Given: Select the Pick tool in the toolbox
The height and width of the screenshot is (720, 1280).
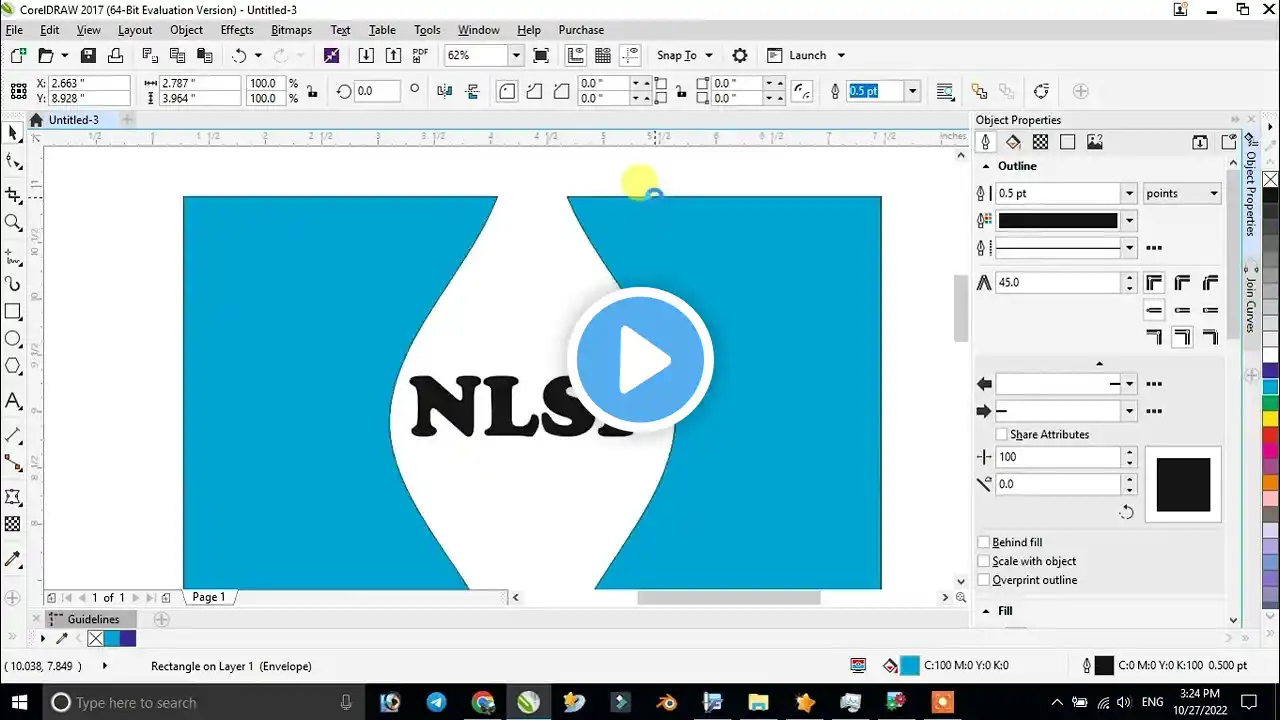Looking at the screenshot, I should pyautogui.click(x=13, y=133).
